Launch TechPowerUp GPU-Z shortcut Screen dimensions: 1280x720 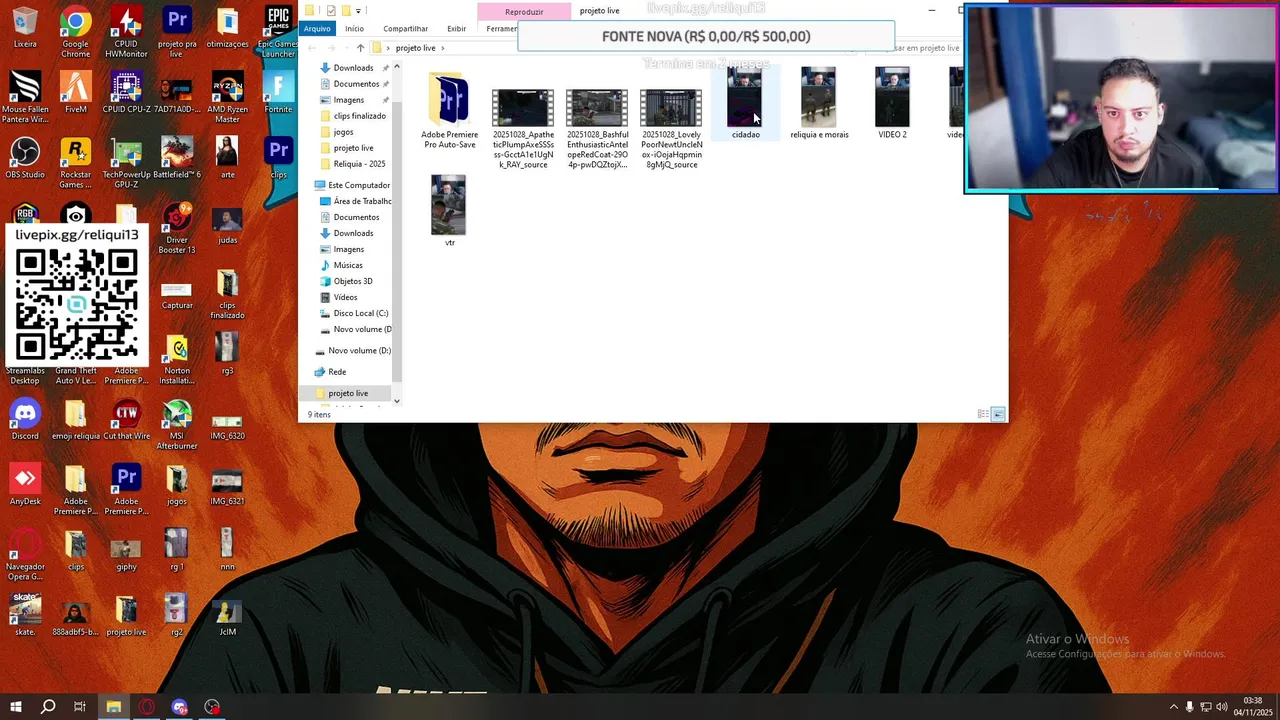click(x=126, y=163)
